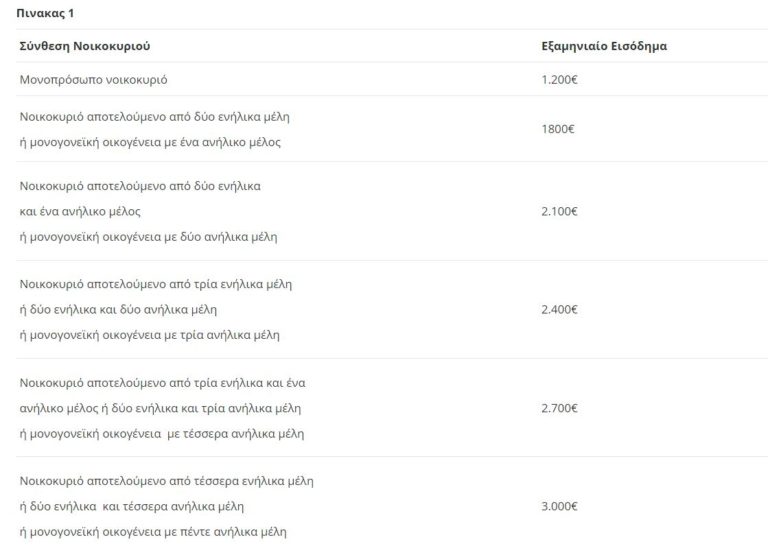This screenshot has height=546, width=768.
Task: Click the 2.100€ income value
Action: point(558,211)
